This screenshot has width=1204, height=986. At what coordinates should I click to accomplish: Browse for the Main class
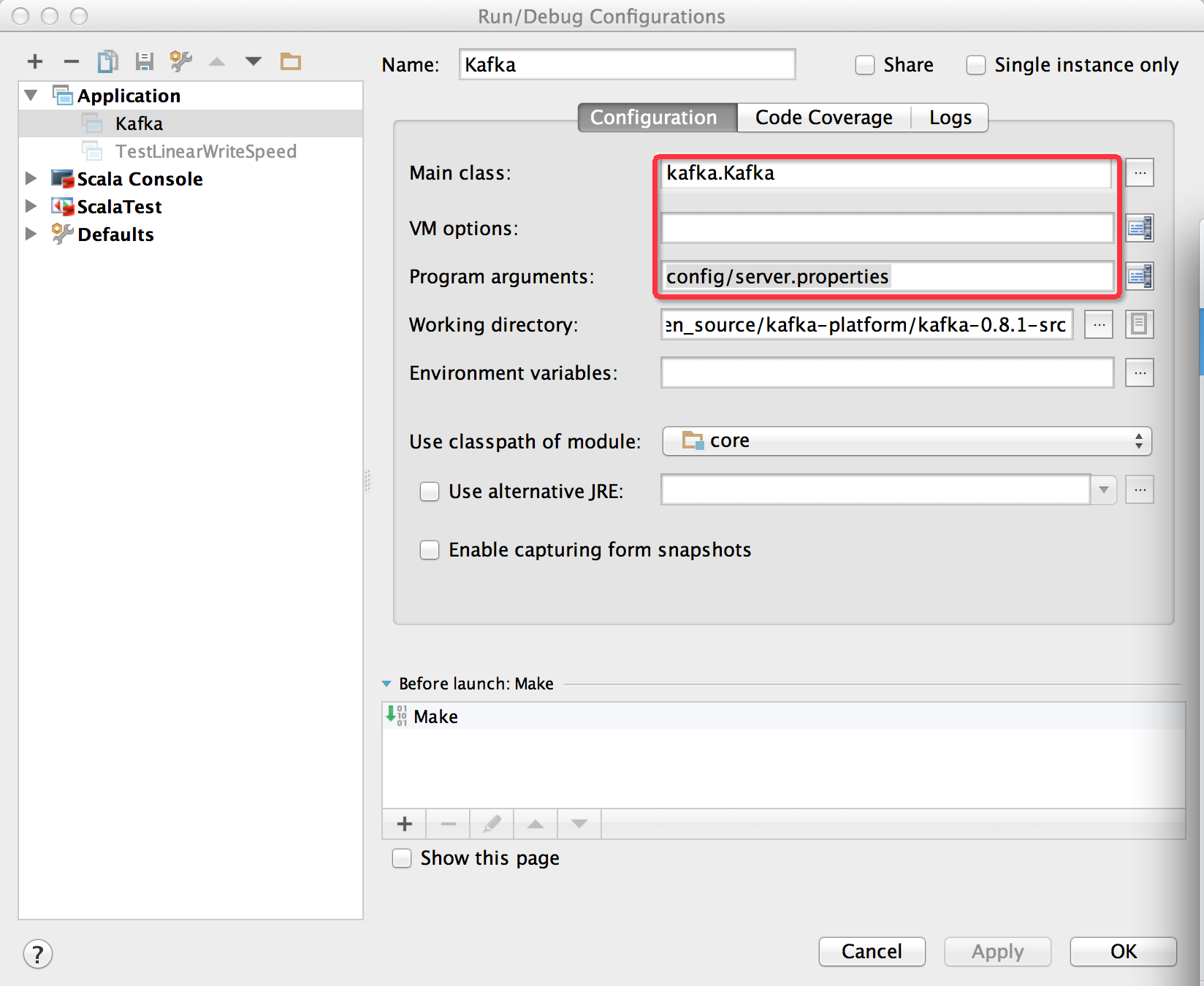(x=1140, y=173)
